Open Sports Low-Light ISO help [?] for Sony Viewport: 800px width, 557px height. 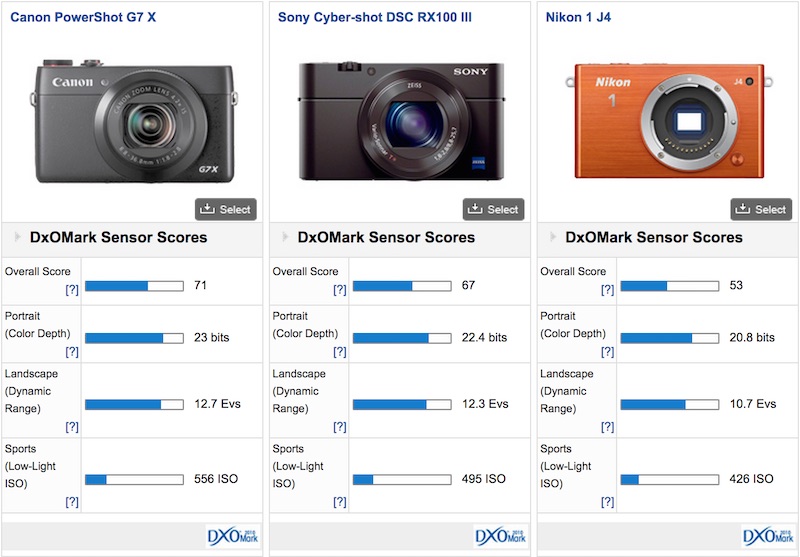click(x=340, y=502)
